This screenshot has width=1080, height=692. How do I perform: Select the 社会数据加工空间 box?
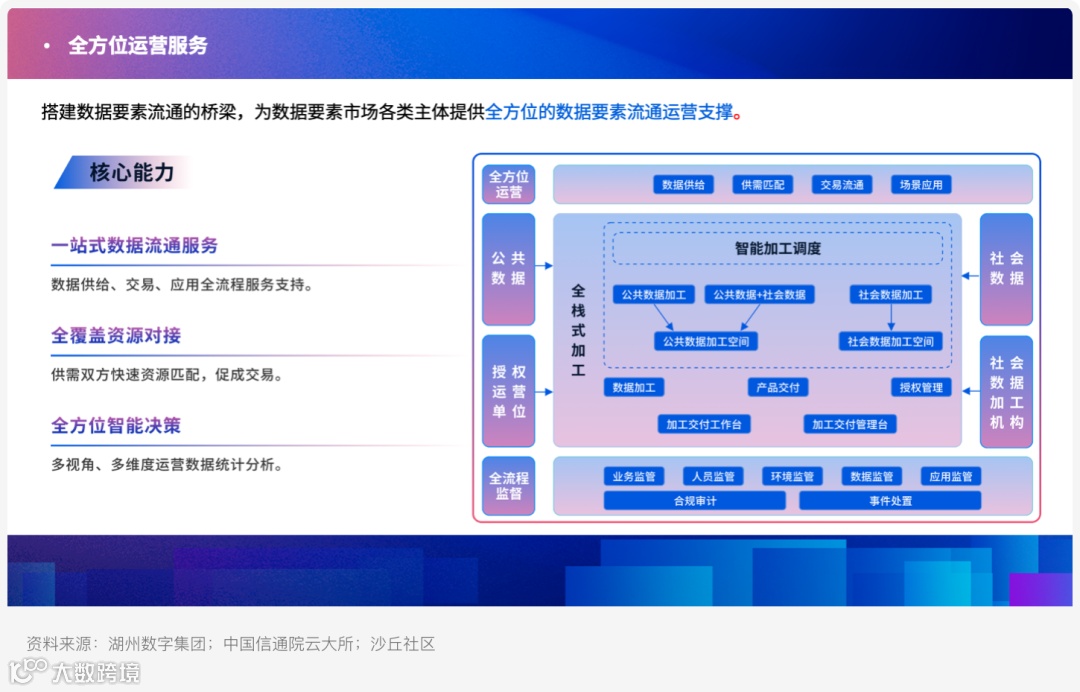coord(891,342)
